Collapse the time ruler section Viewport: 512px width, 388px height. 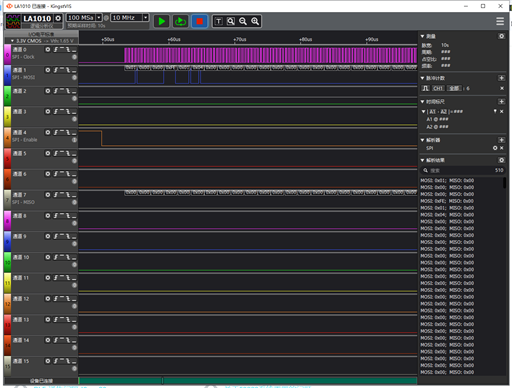point(422,101)
